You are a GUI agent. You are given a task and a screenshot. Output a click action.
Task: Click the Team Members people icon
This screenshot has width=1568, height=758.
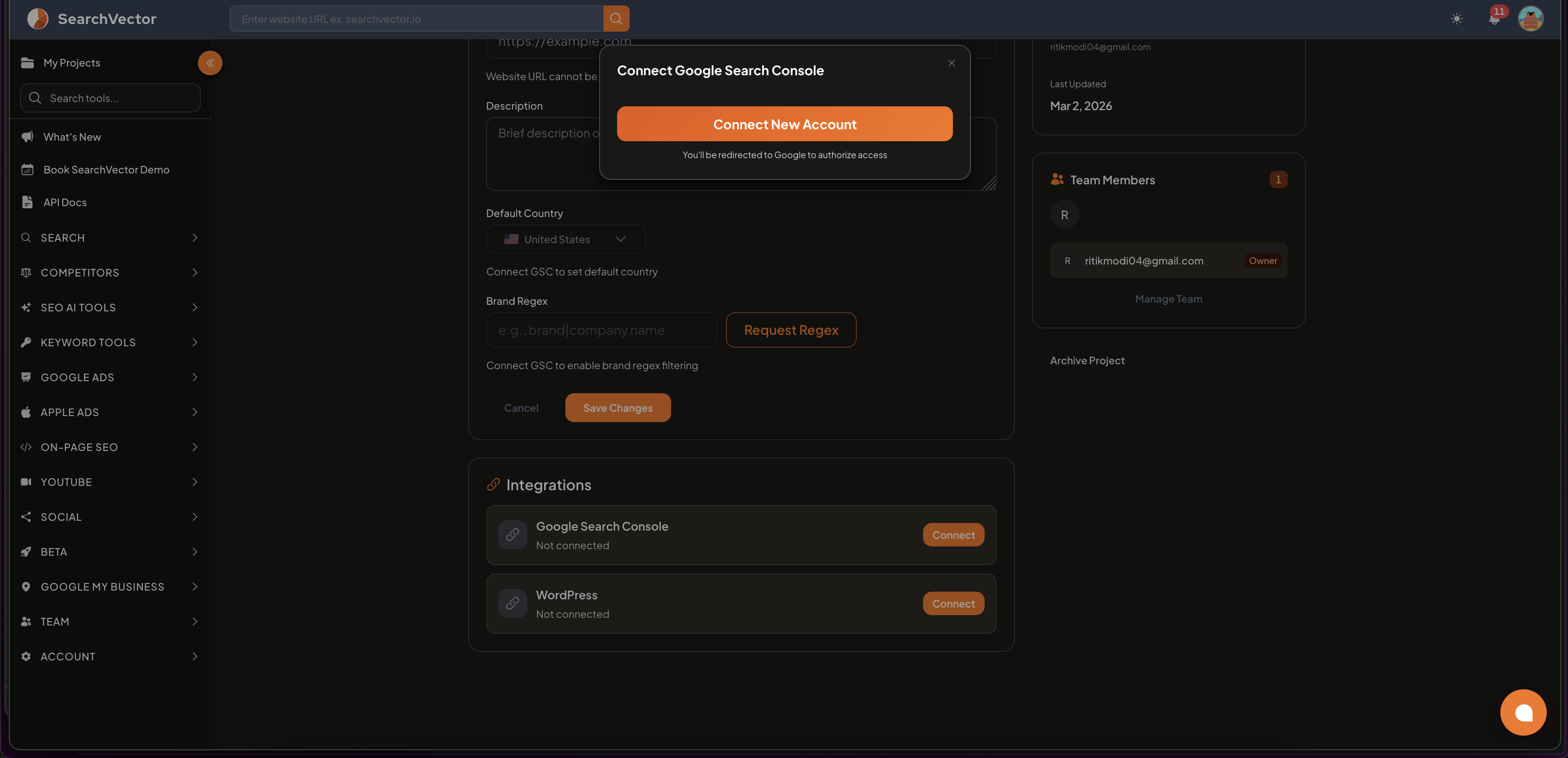(x=1057, y=179)
